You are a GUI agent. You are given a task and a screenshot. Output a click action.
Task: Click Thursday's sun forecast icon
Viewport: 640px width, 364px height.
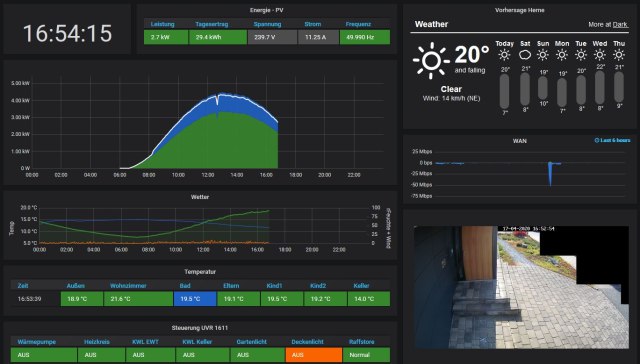point(619,55)
